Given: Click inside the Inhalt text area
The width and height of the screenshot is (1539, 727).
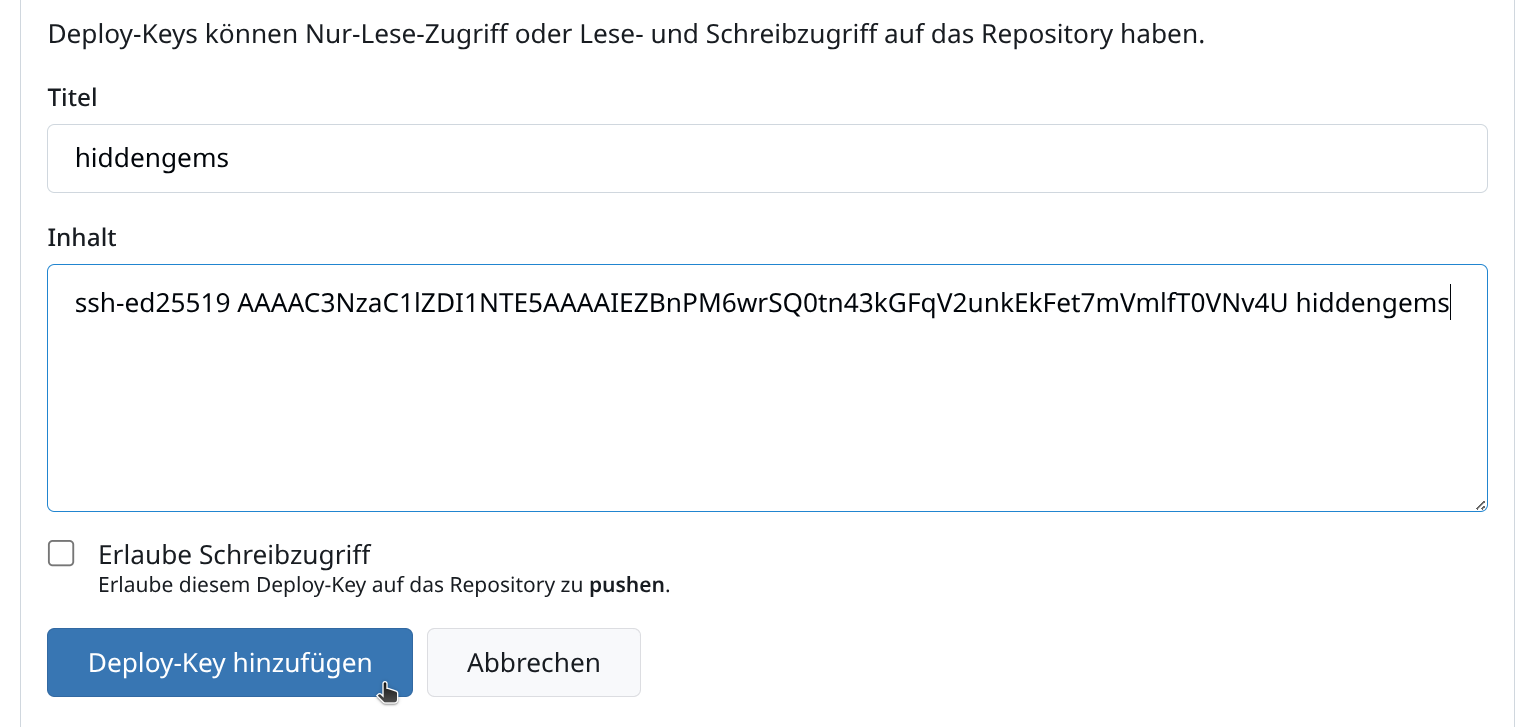Looking at the screenshot, I should click(x=767, y=400).
